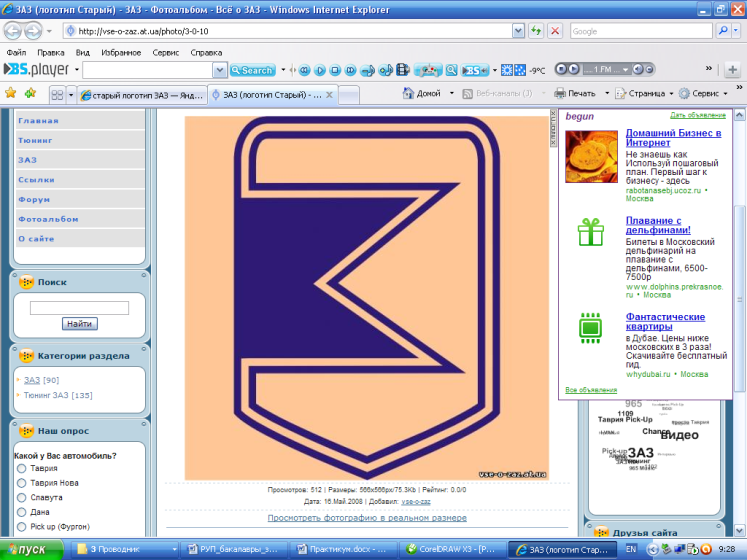Click the BS.player Search button
Viewport: 747px width, 560px height.
pyautogui.click(x=252, y=71)
